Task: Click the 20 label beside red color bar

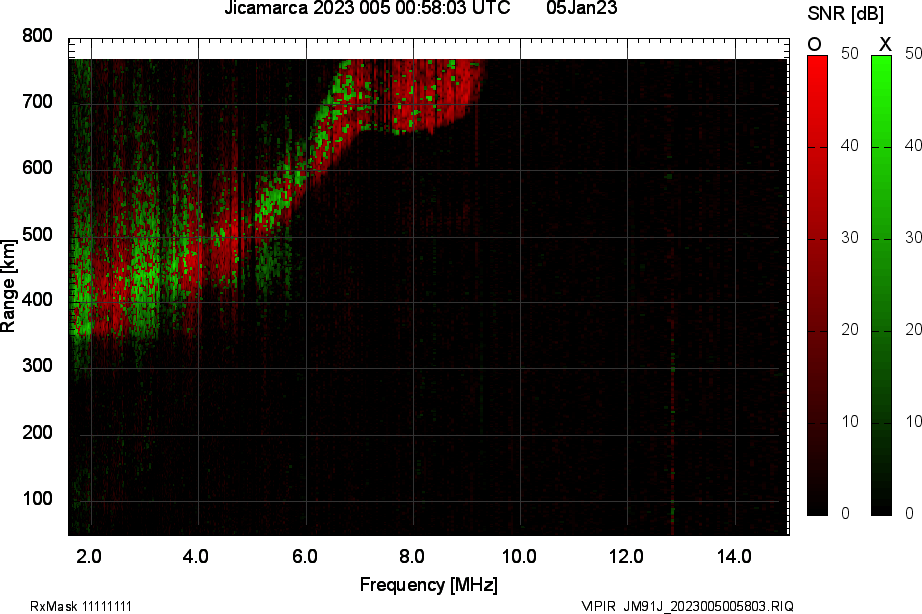Action: (850, 329)
